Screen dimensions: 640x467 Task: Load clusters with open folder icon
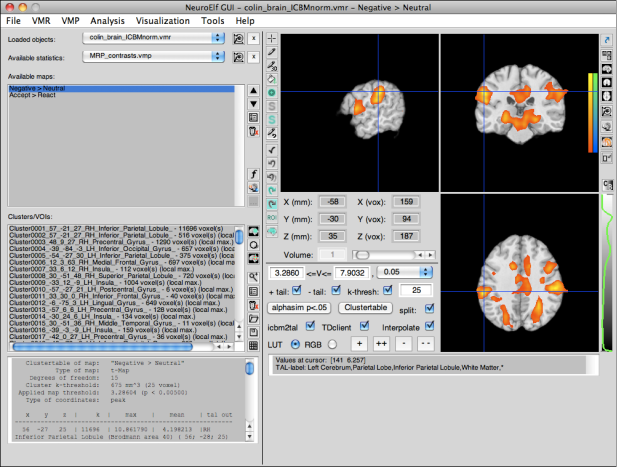(x=253, y=318)
